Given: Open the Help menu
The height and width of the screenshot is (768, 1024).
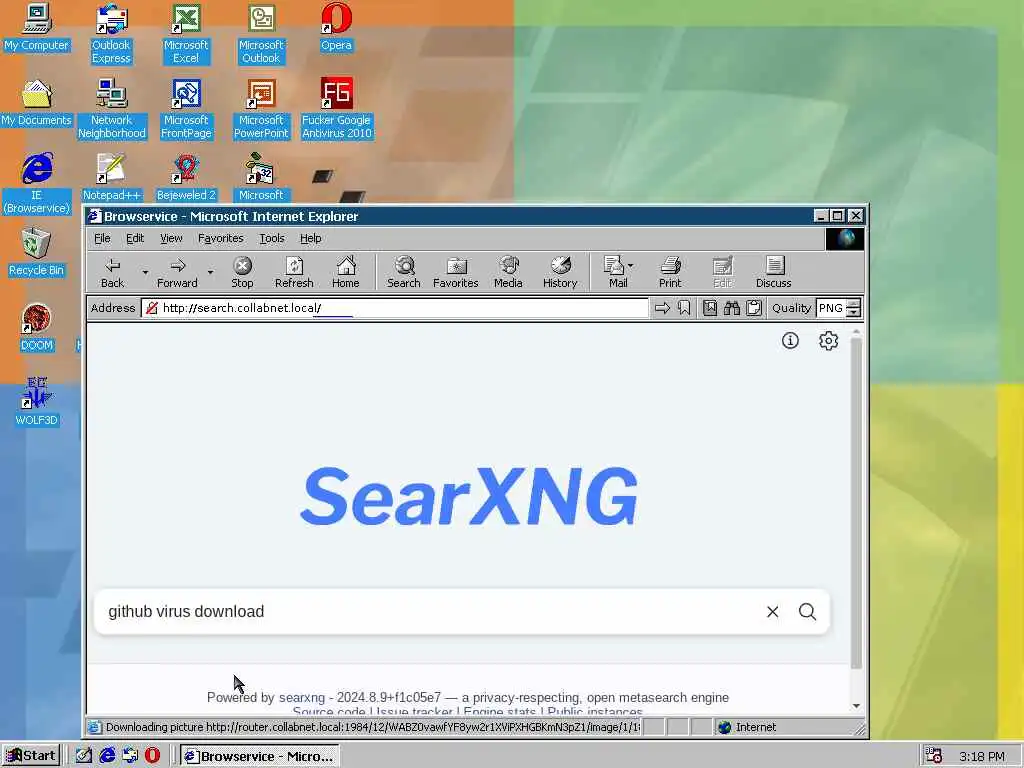Looking at the screenshot, I should [310, 238].
